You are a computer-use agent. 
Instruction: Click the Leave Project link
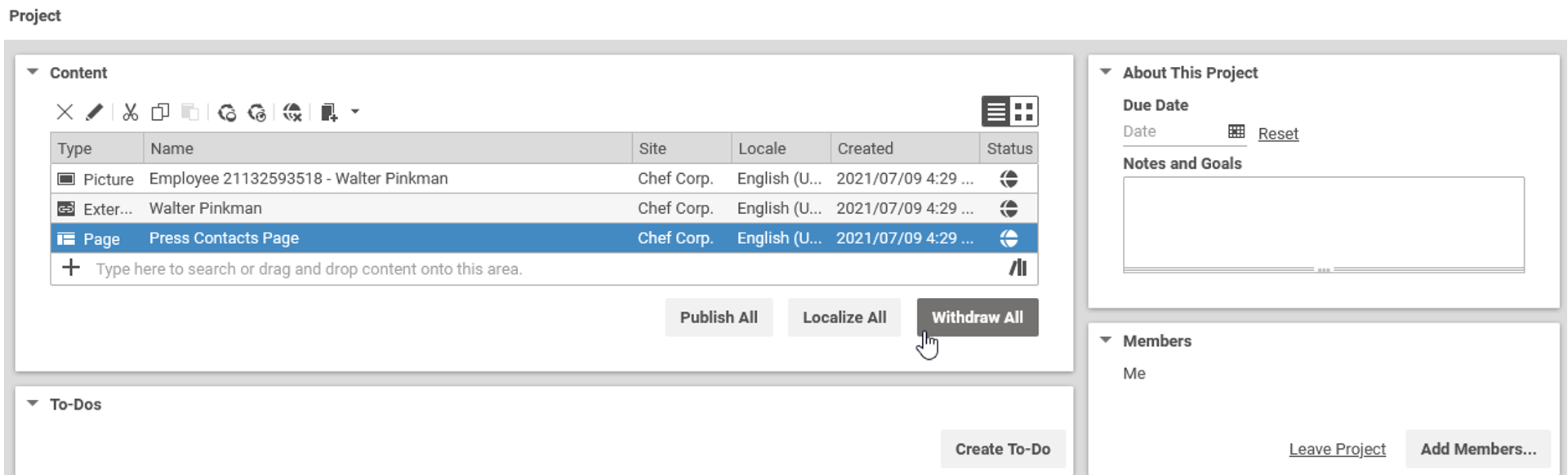[x=1337, y=449]
